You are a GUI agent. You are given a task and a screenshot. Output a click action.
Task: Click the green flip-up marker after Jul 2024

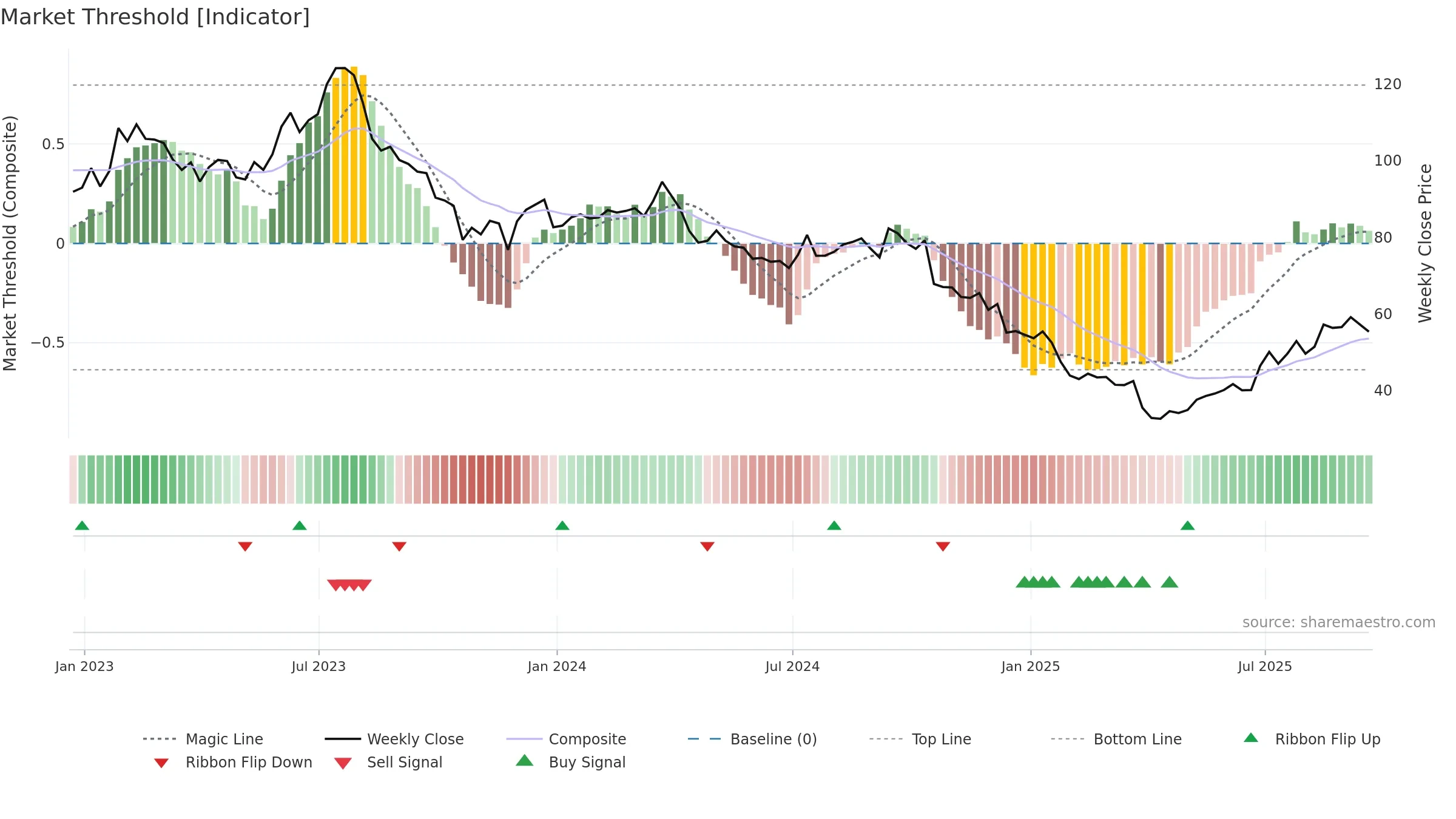(834, 525)
